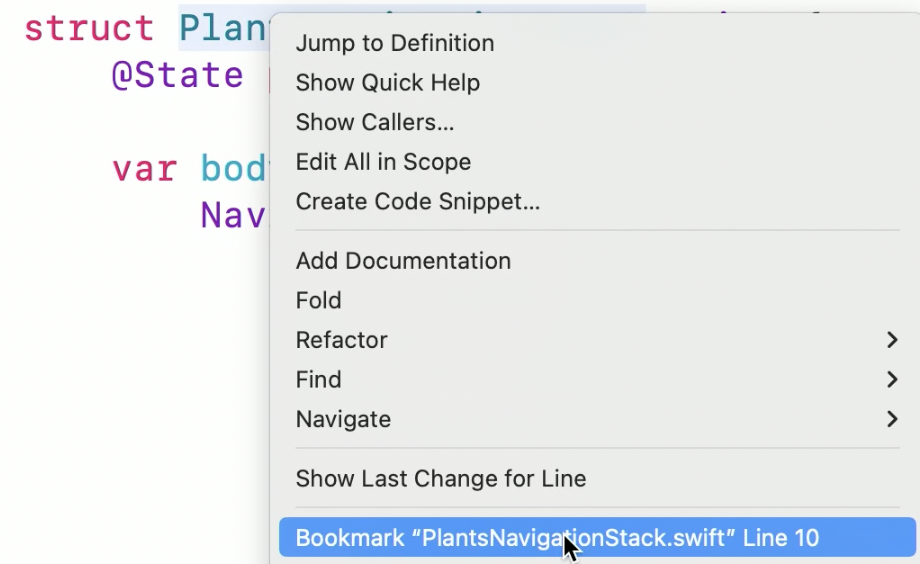Bookmark PlantsNavigationStack.swift Line 10
The height and width of the screenshot is (564, 920).
tap(597, 537)
